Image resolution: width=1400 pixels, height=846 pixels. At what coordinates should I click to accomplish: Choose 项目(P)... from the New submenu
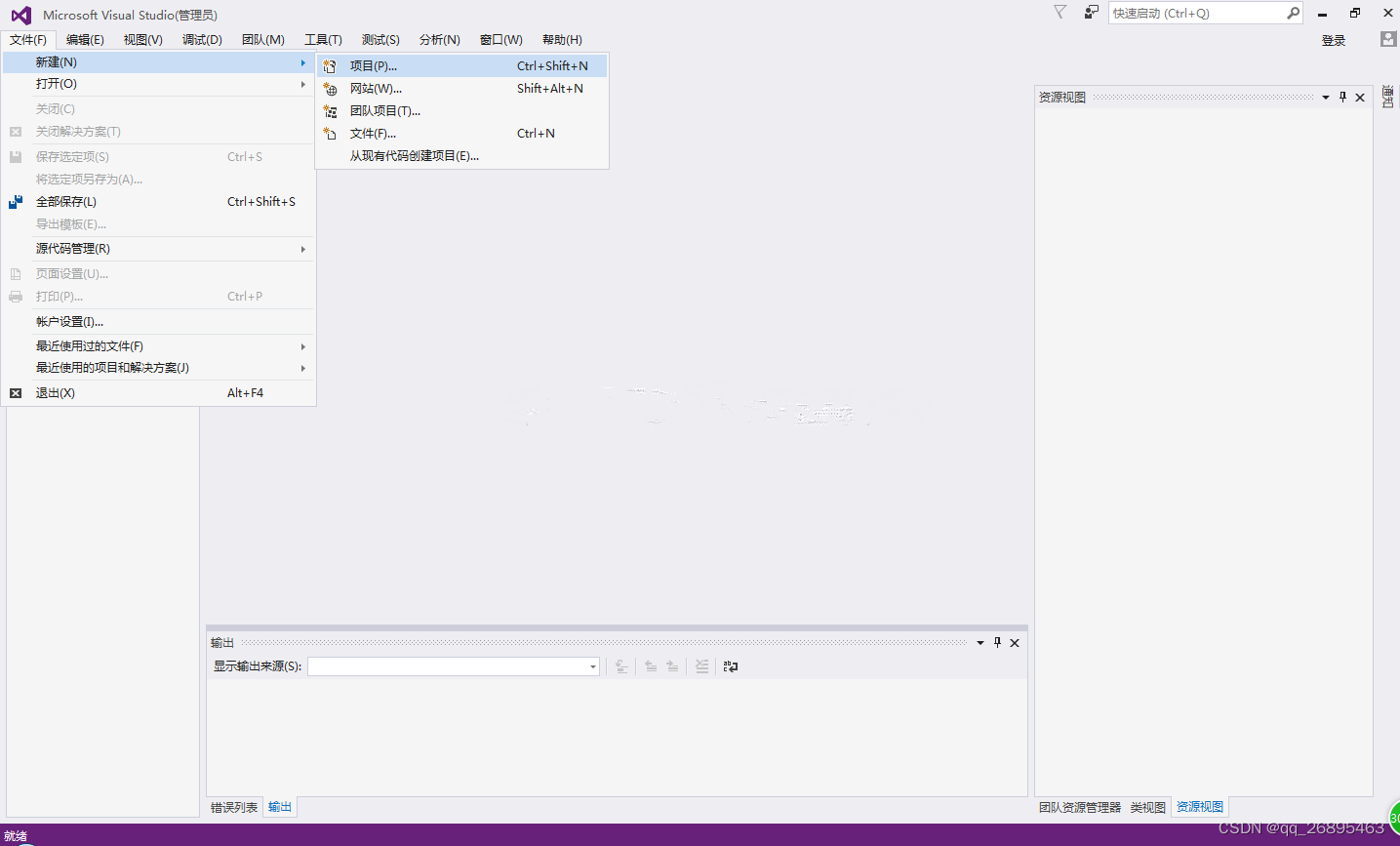click(x=462, y=66)
